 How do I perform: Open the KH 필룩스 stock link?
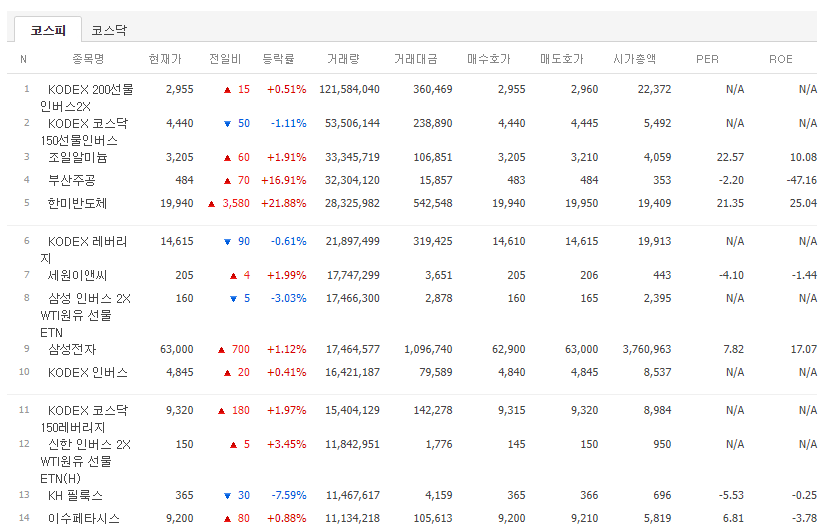75,495
